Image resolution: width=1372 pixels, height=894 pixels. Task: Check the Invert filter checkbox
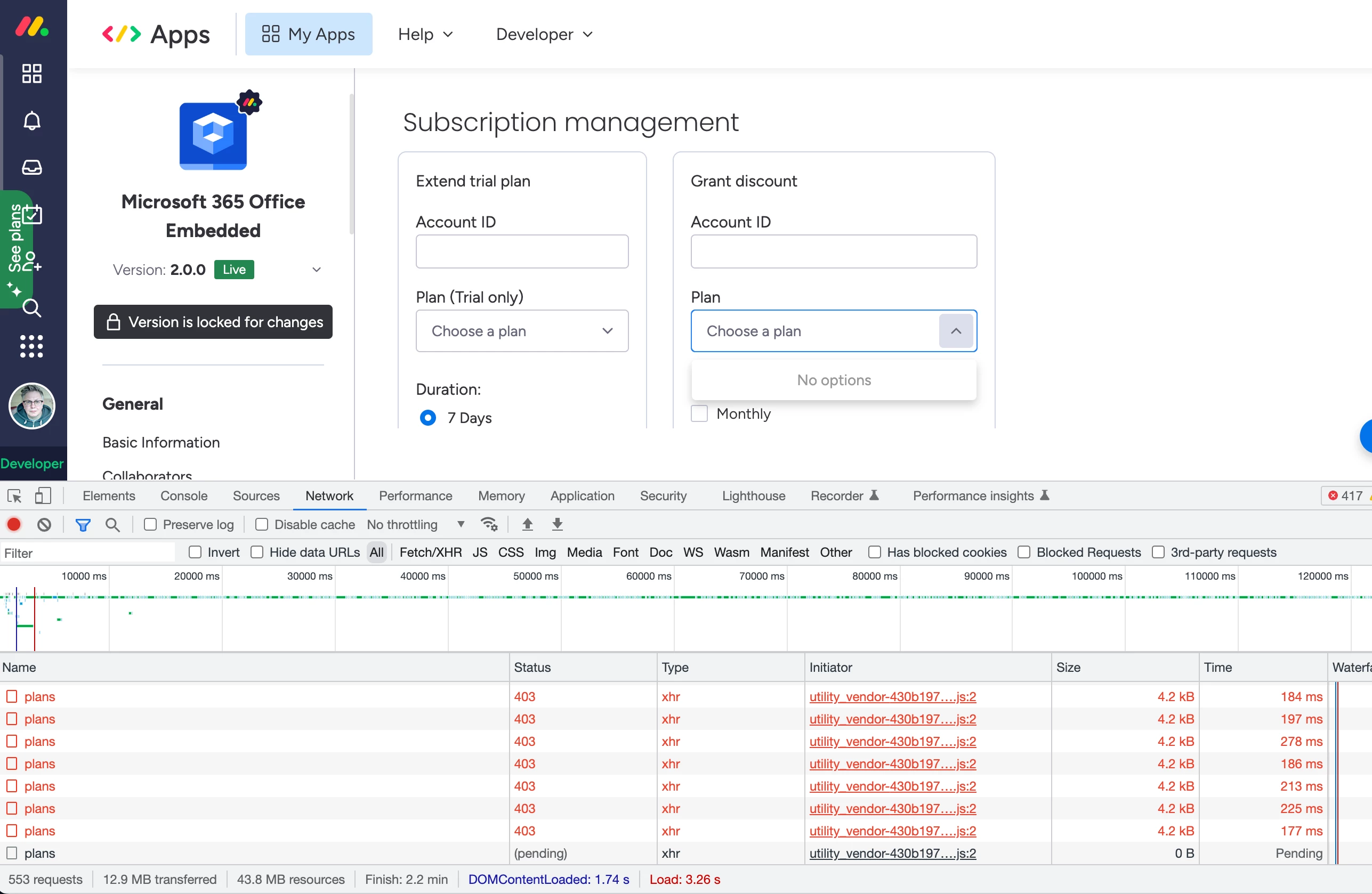tap(195, 552)
